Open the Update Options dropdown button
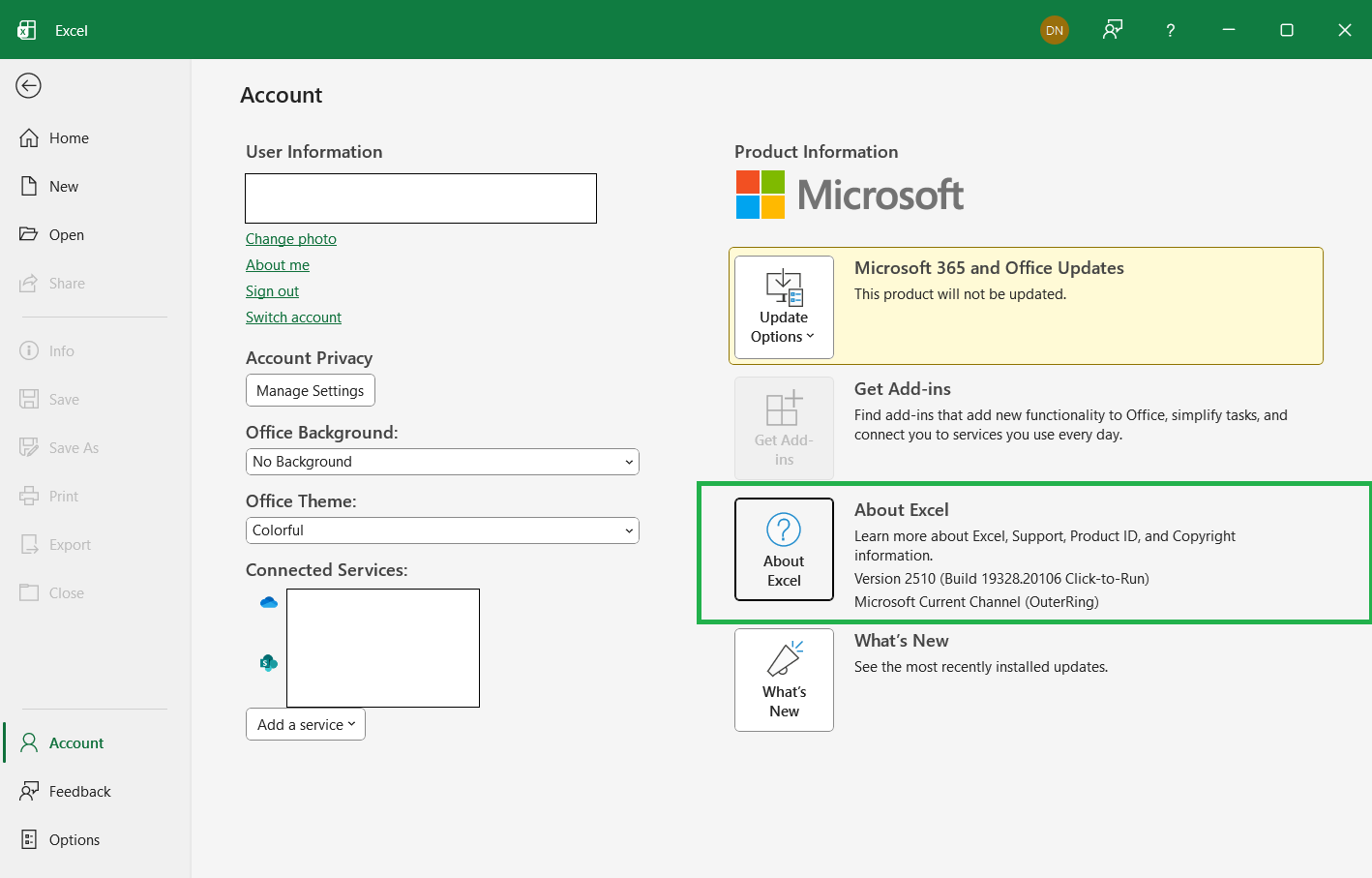1372x878 pixels. point(784,307)
